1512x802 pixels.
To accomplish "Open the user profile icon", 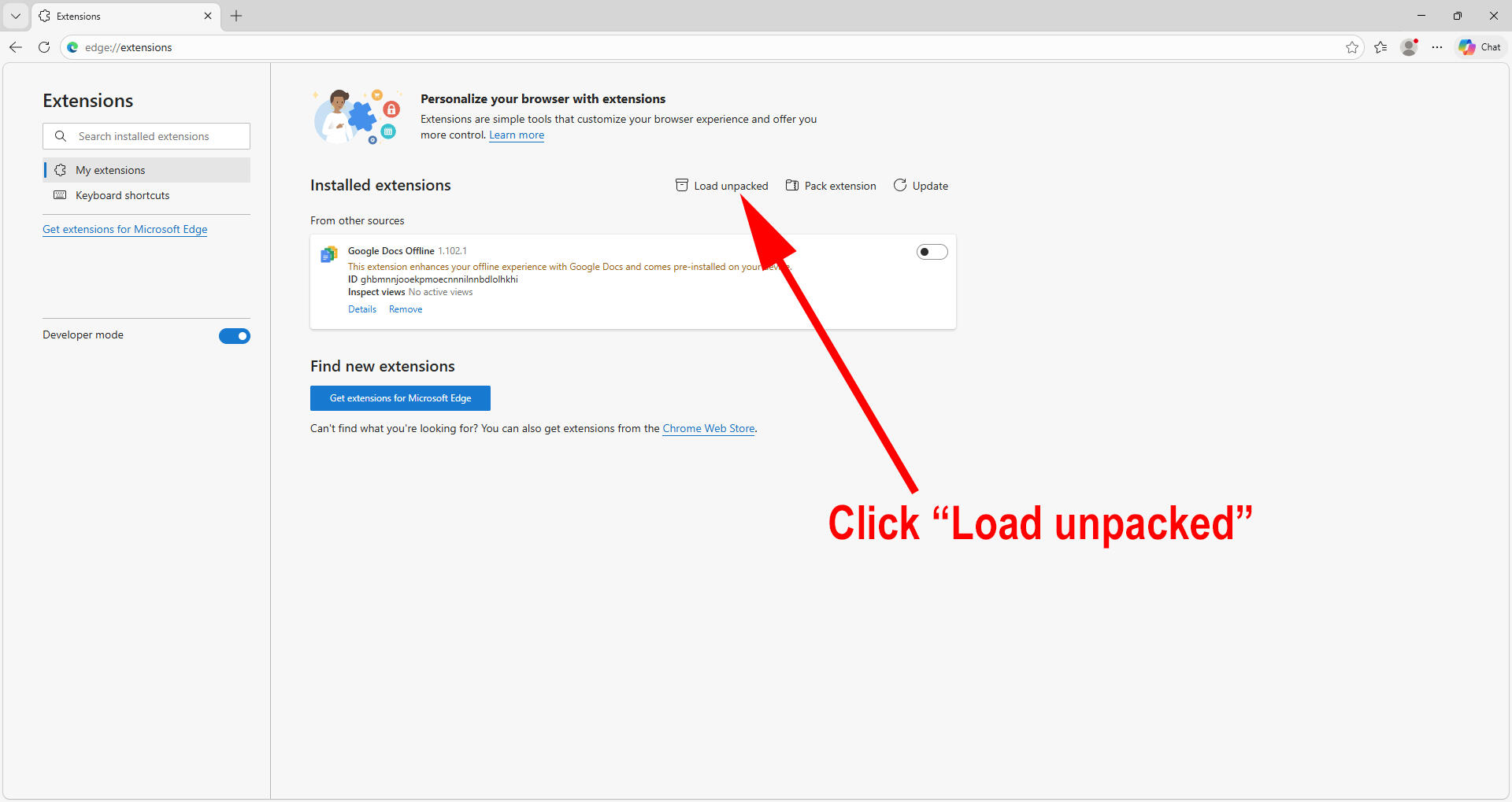I will pyautogui.click(x=1409, y=47).
